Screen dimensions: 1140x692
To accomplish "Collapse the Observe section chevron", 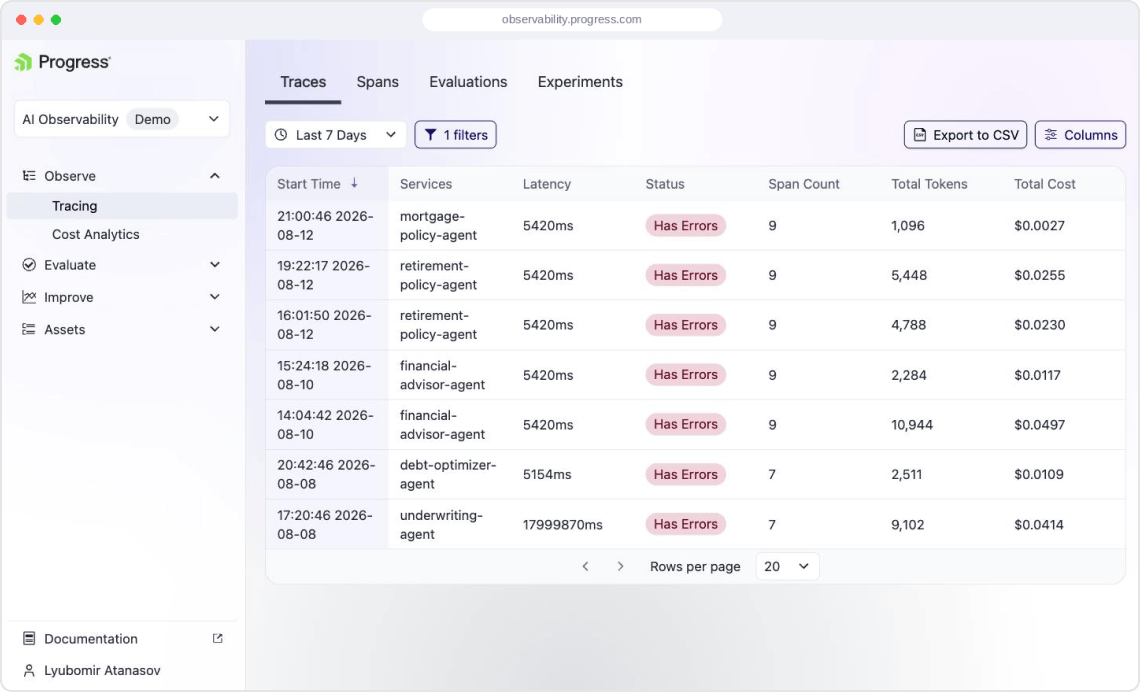I will pyautogui.click(x=214, y=176).
